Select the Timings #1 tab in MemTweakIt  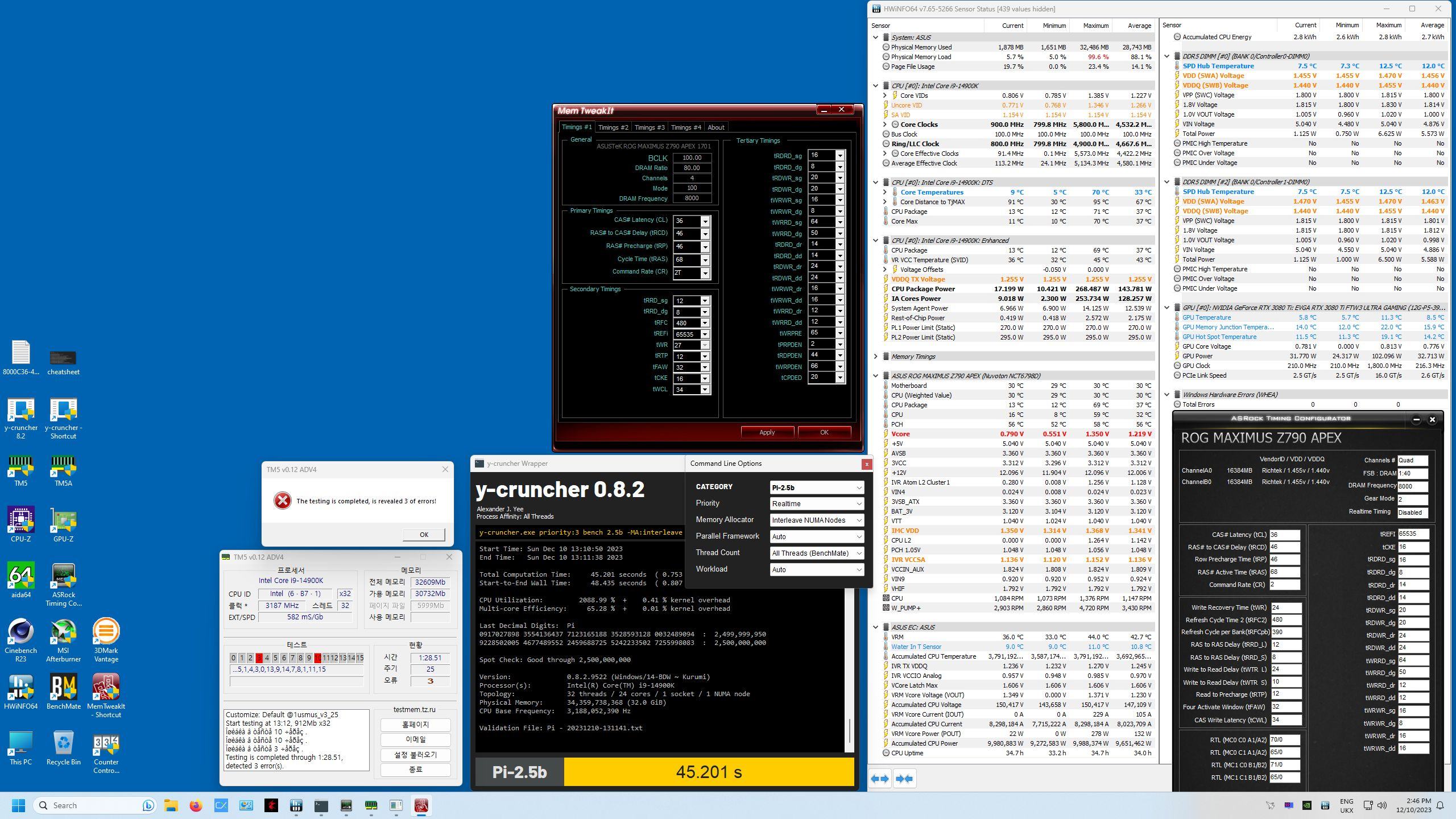(x=577, y=127)
